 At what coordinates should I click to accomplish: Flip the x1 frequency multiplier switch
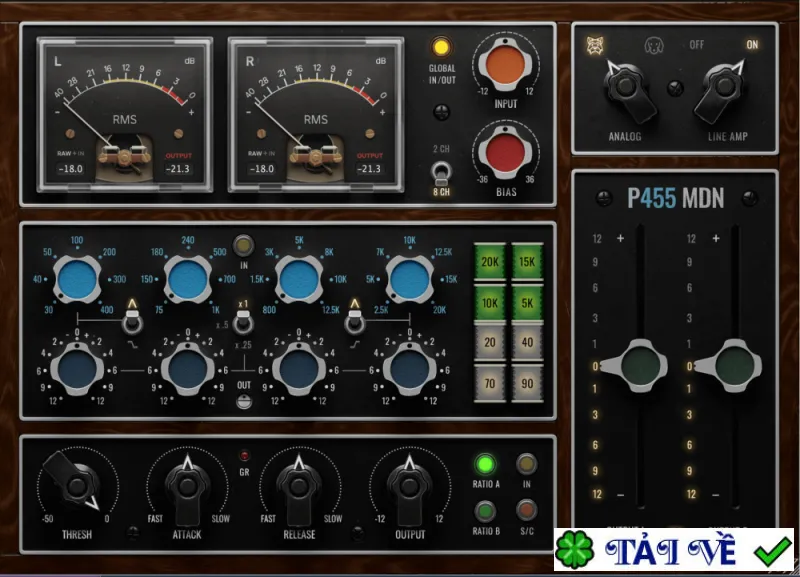(x=243, y=322)
